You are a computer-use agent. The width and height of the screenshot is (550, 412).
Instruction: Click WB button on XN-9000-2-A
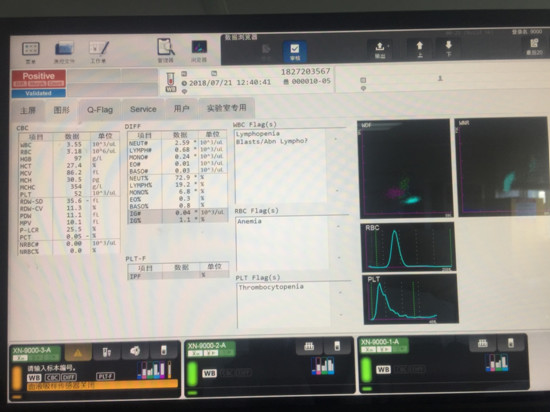tap(209, 373)
